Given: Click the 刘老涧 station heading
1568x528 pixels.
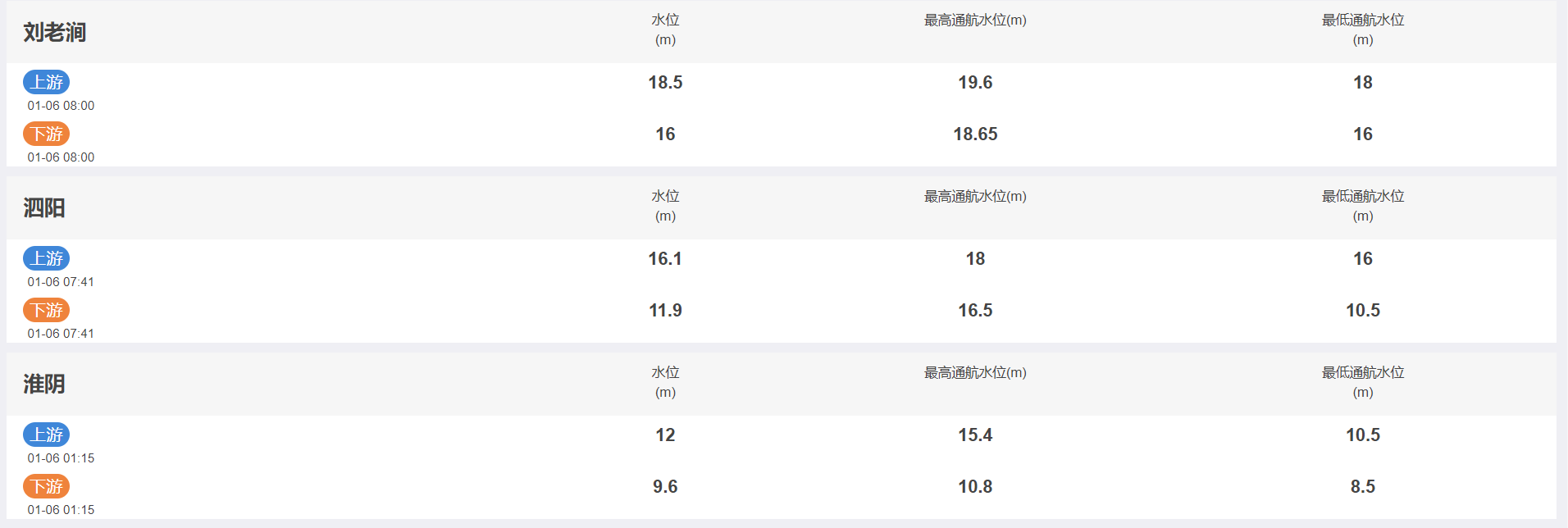Looking at the screenshot, I should tap(55, 32).
